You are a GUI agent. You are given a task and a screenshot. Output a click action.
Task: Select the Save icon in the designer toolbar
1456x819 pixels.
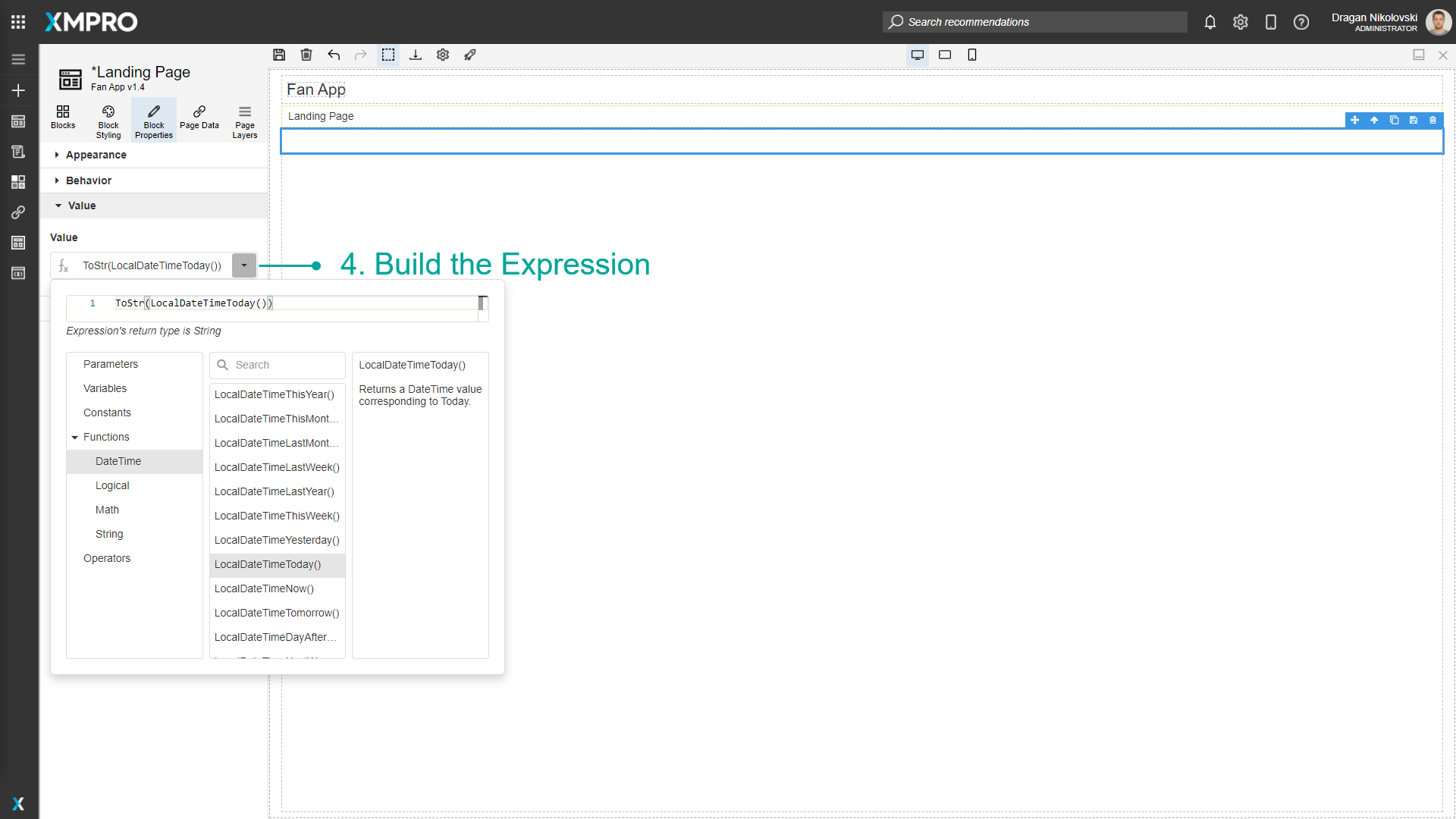[279, 55]
